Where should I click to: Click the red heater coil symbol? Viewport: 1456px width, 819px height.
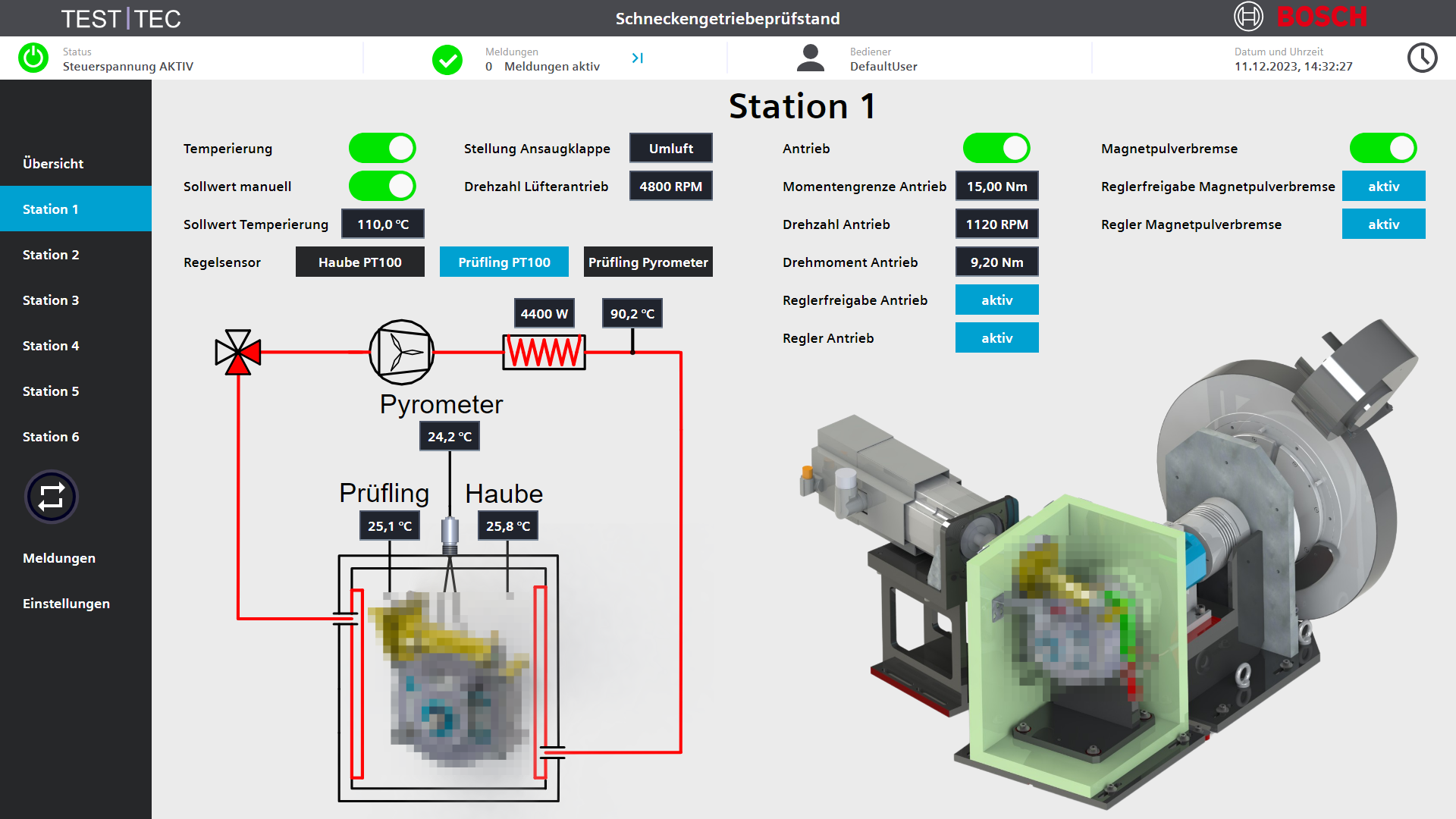click(x=544, y=353)
